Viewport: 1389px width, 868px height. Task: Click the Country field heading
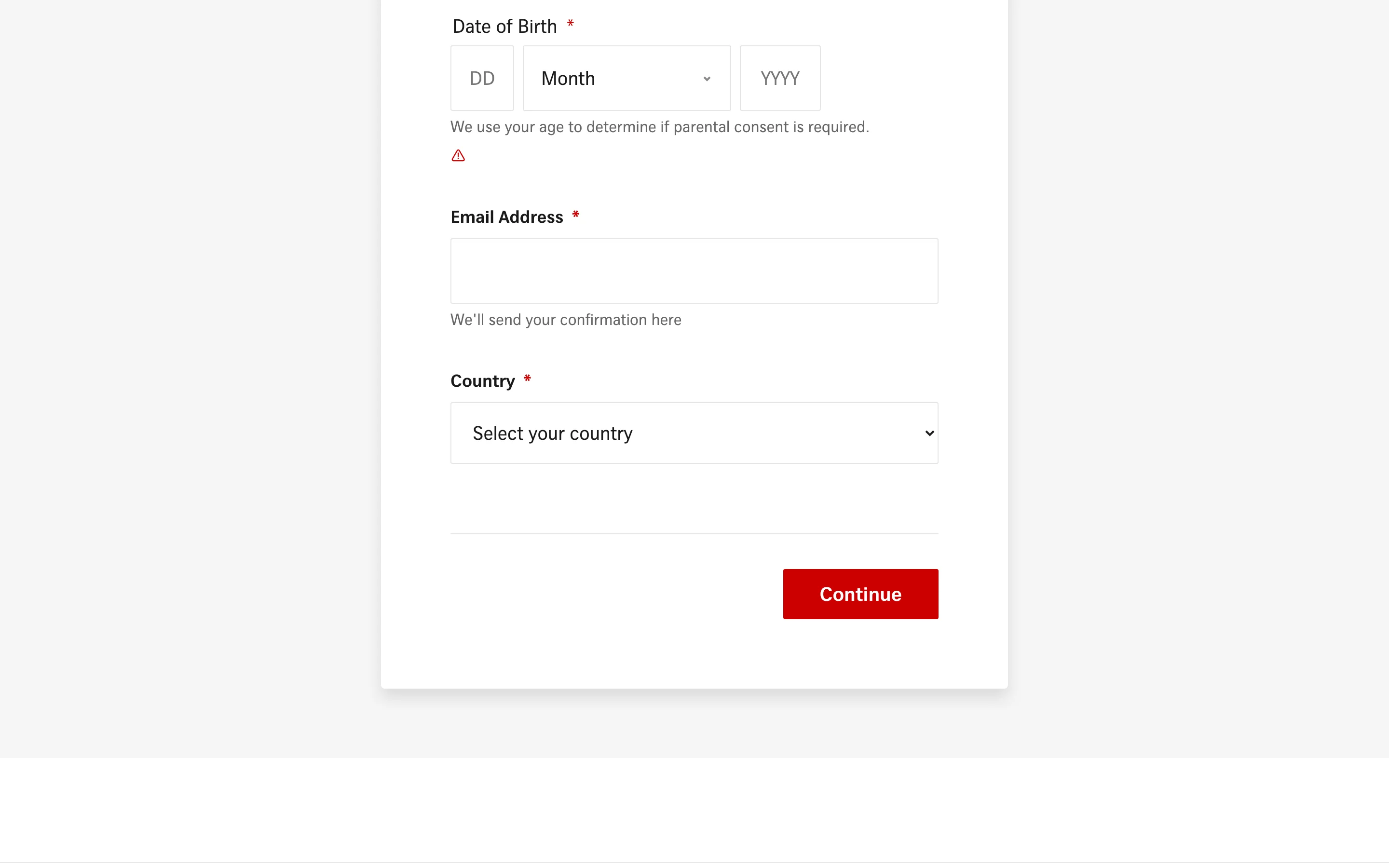click(x=482, y=380)
